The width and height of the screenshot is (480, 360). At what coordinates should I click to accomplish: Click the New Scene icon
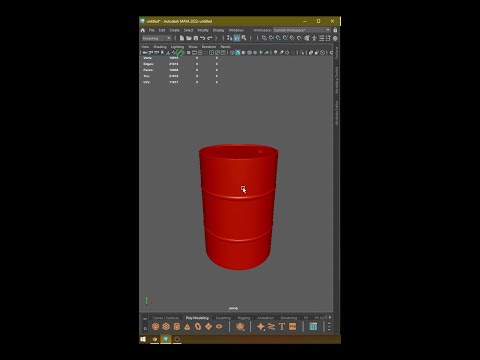[182, 38]
